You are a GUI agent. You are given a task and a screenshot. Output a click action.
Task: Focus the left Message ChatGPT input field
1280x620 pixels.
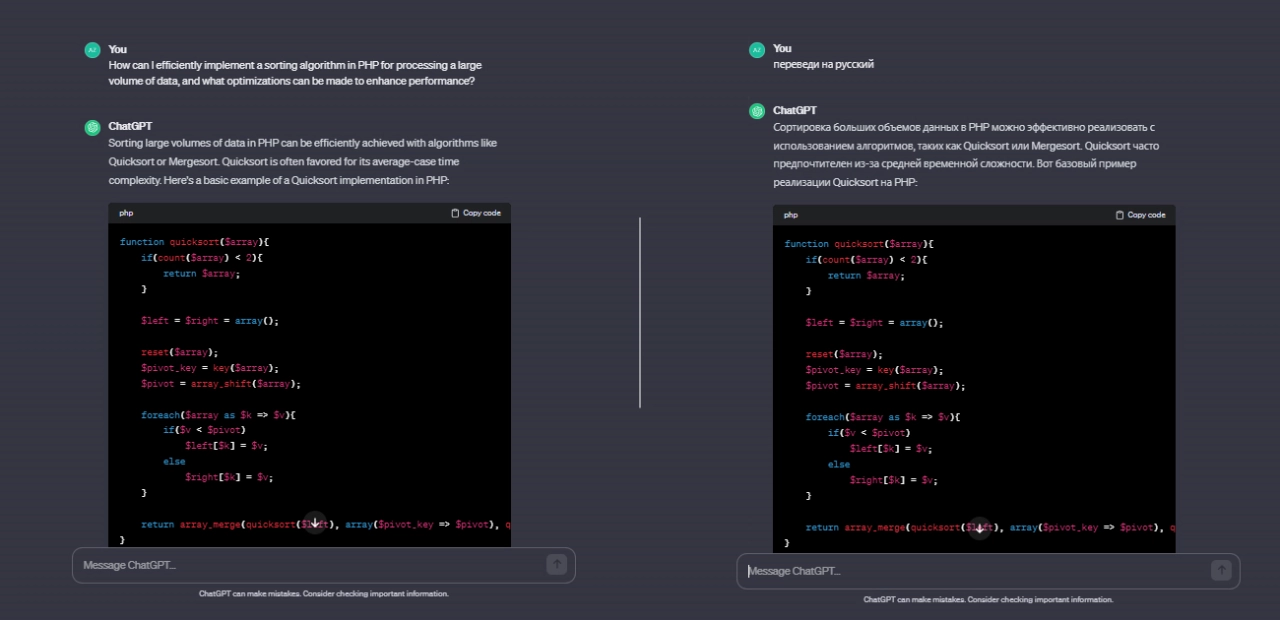(x=310, y=565)
